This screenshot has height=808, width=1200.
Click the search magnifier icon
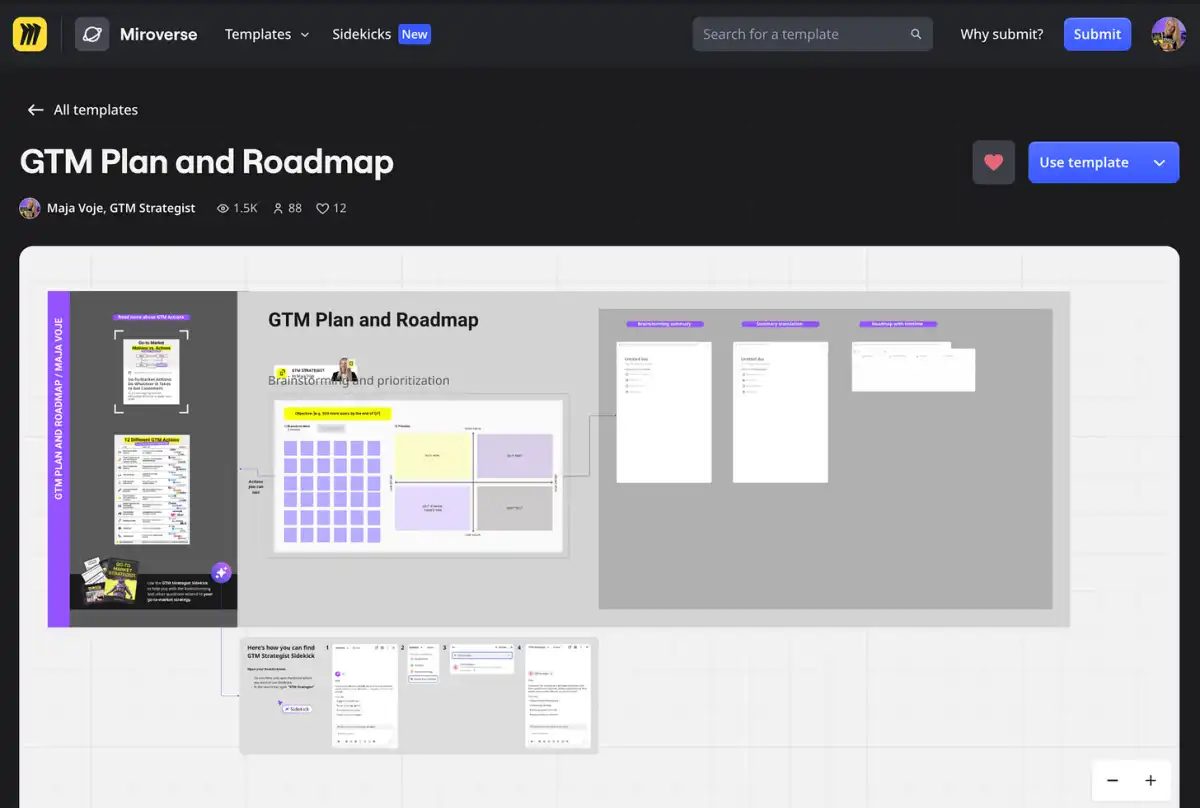click(916, 34)
